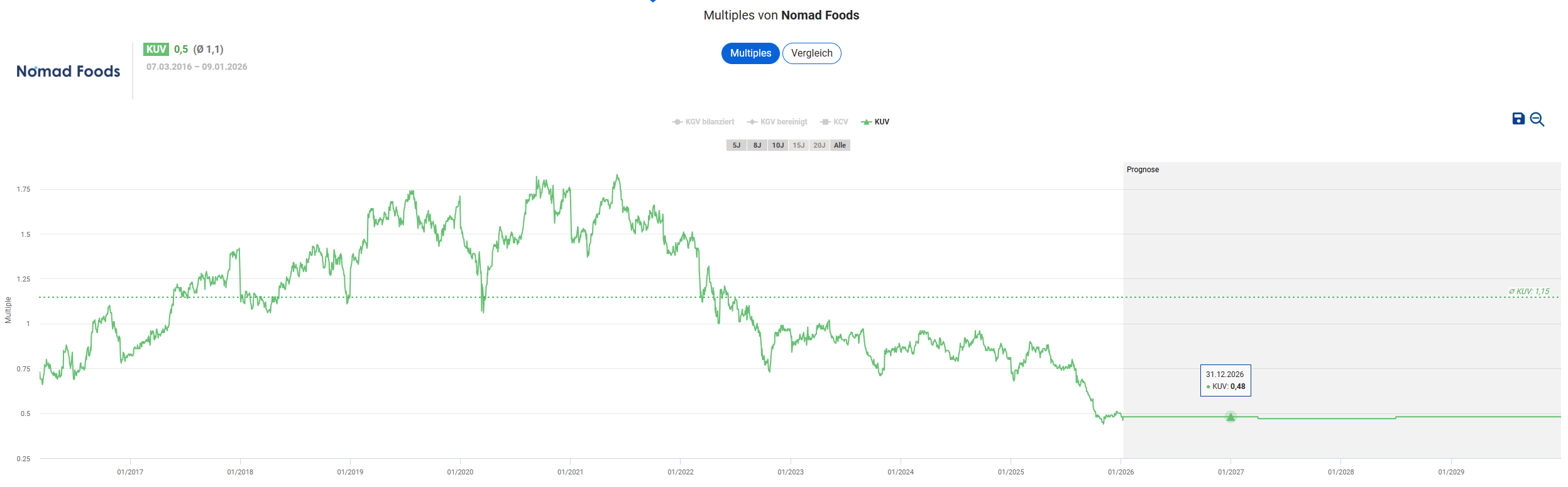Click the 01/2027 axis tick label

[x=1231, y=472]
